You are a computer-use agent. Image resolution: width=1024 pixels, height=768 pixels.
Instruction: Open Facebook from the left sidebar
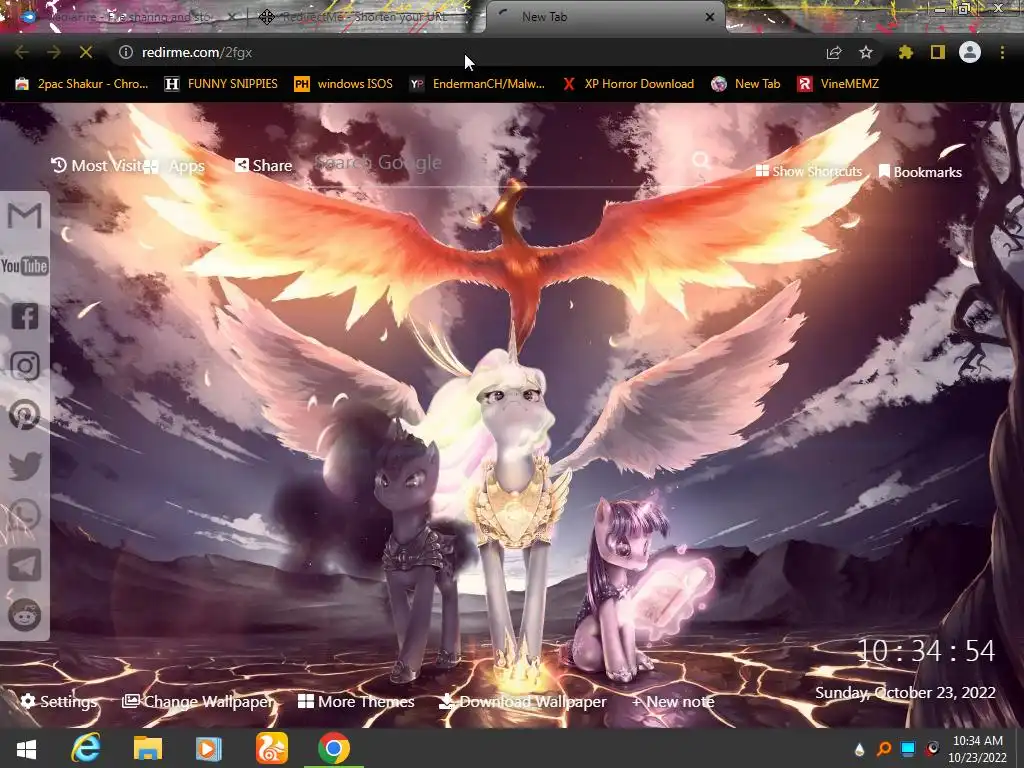pos(25,316)
